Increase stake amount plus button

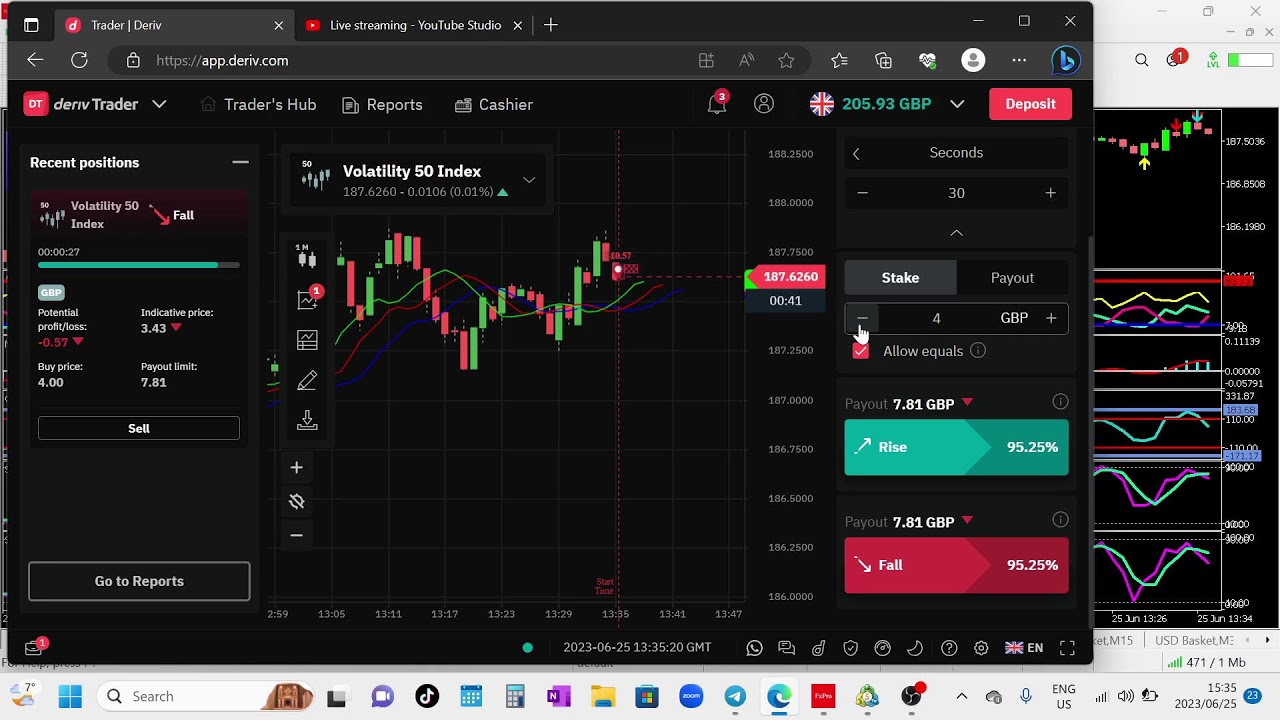[1051, 318]
